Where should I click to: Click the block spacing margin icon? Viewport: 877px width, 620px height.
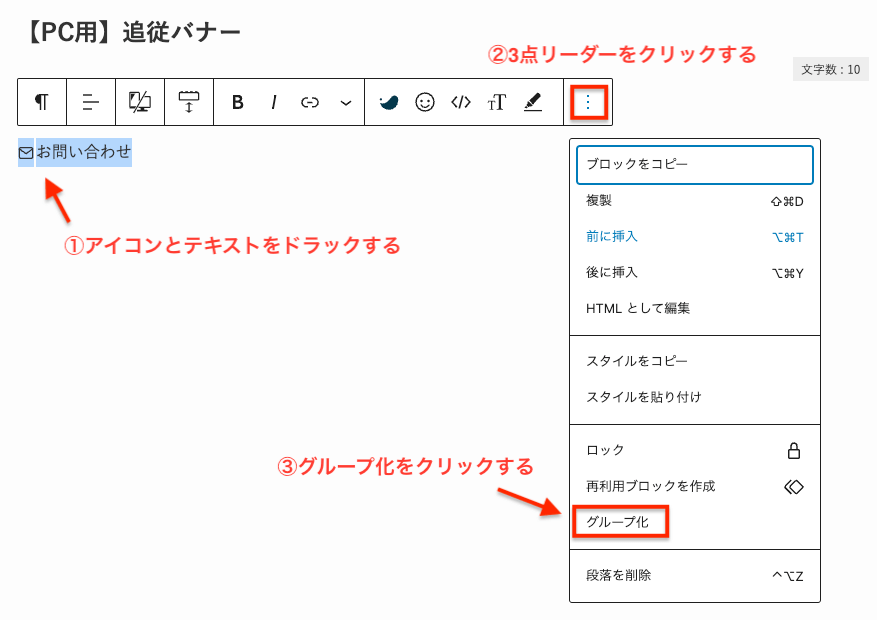pos(189,102)
